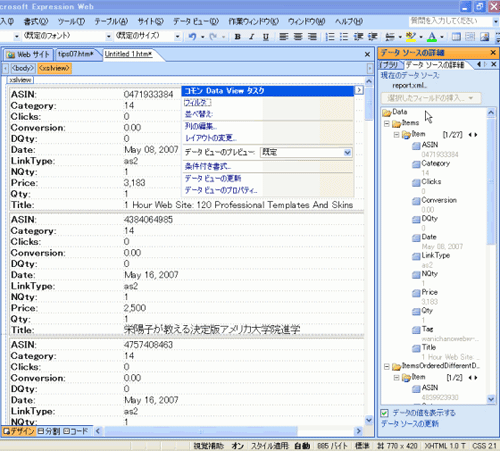Screen dimensions: 500x451
Task: Apply Italic formatting from toolbar
Action: tap(252, 36)
